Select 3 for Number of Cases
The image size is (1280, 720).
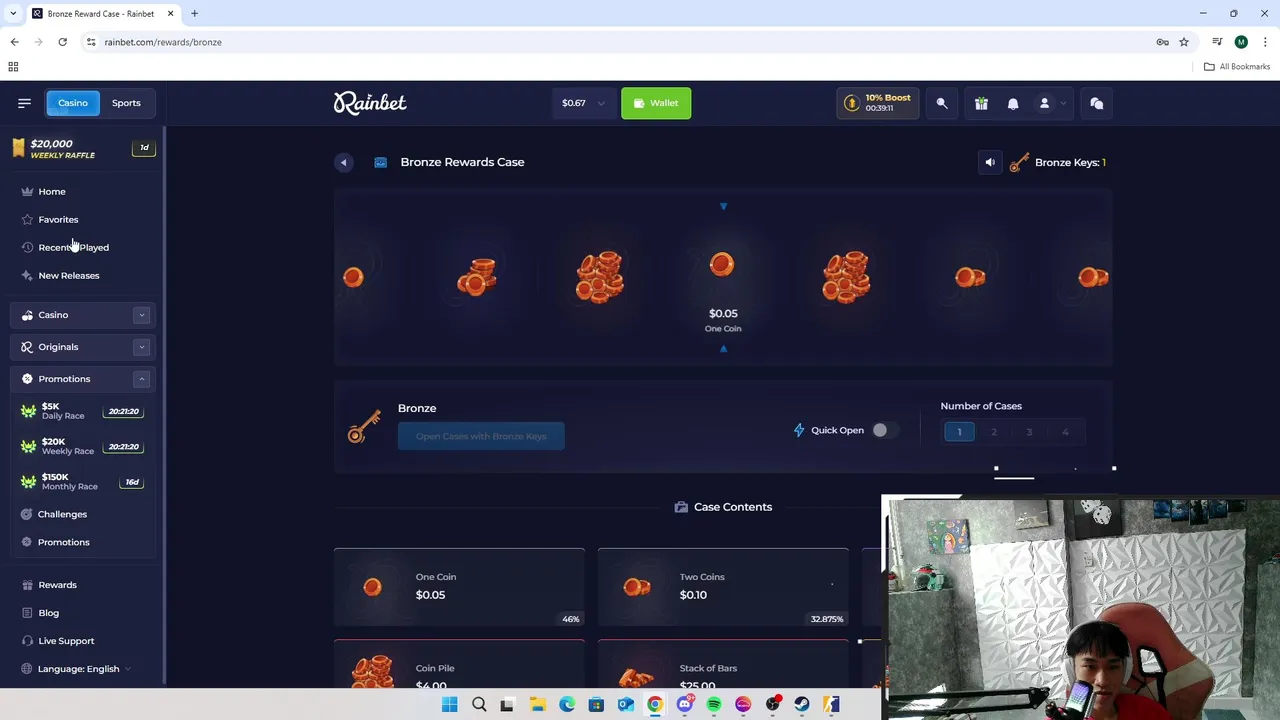[1029, 432]
